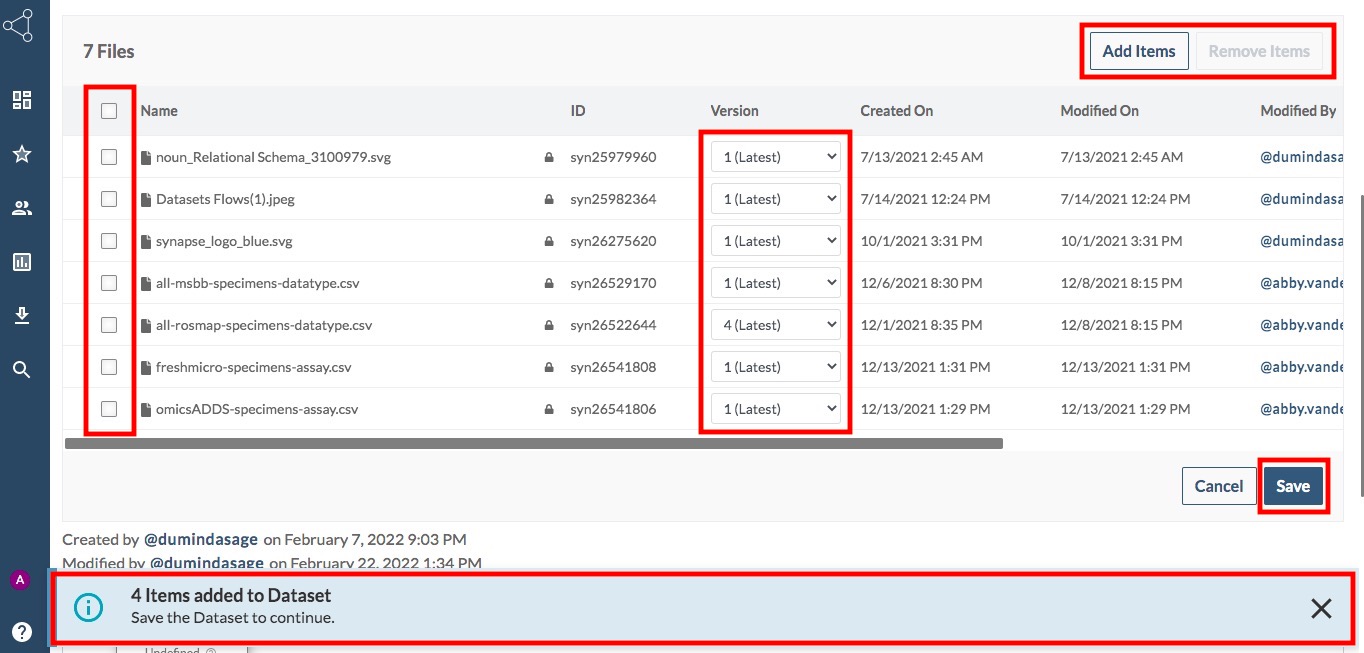Select the Favorites star icon

click(22, 153)
